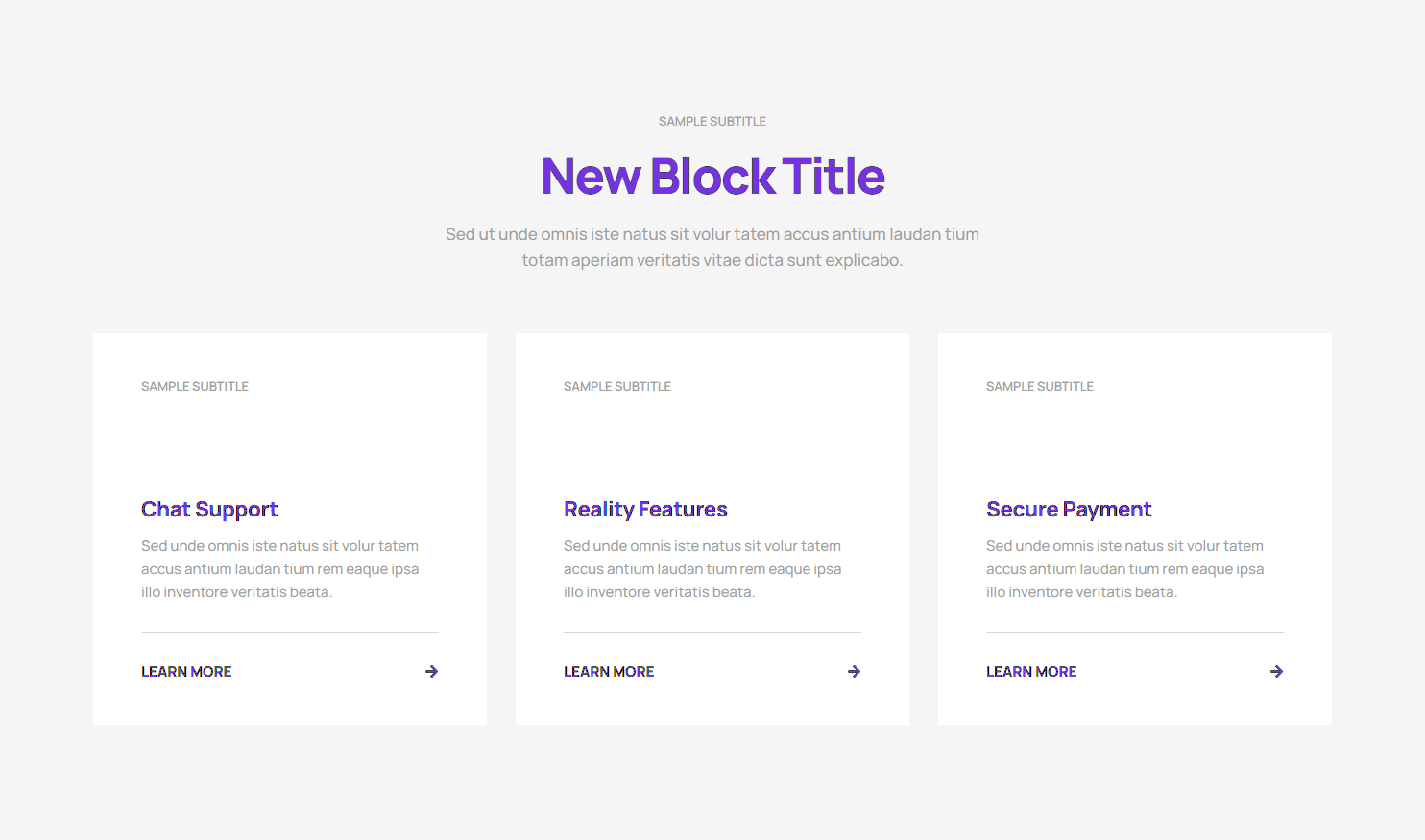
Task: Click the body text under Secure Payment
Action: tap(1125, 569)
